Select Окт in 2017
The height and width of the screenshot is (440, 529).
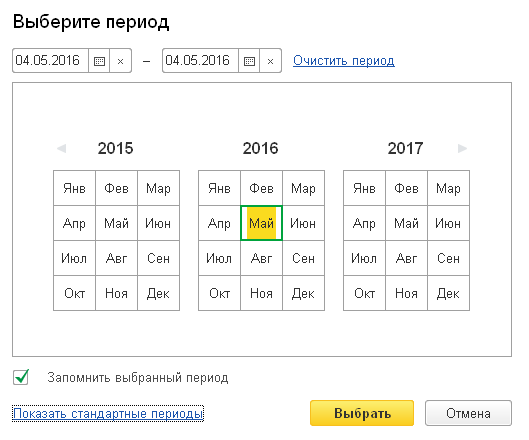(365, 293)
